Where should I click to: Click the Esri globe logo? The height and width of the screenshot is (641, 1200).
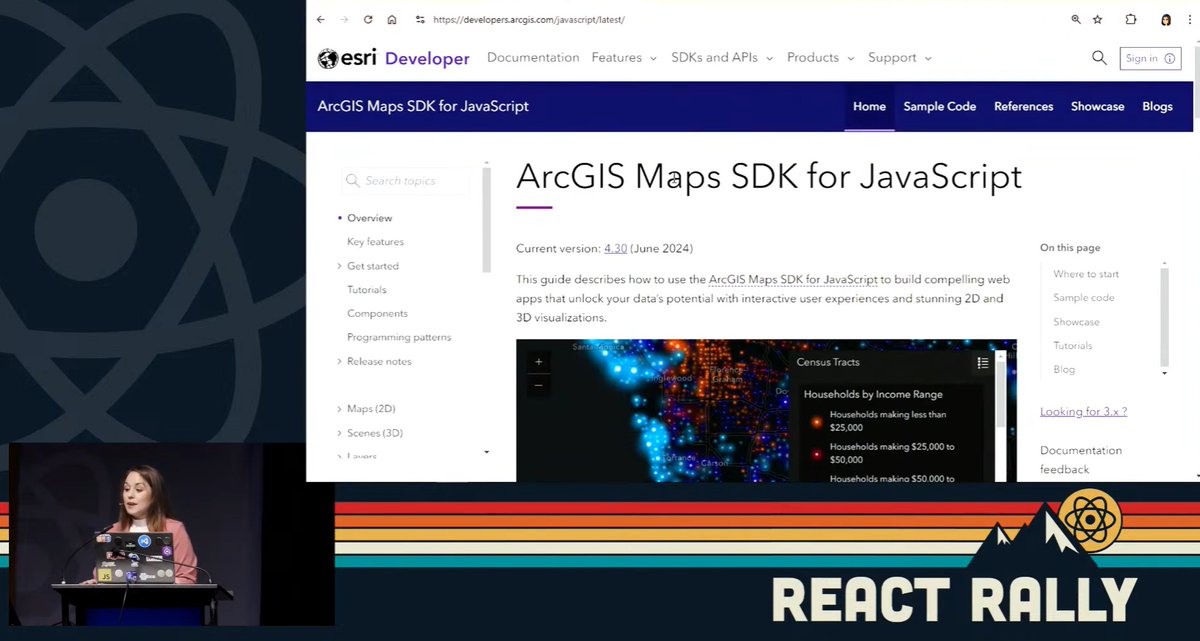coord(327,59)
